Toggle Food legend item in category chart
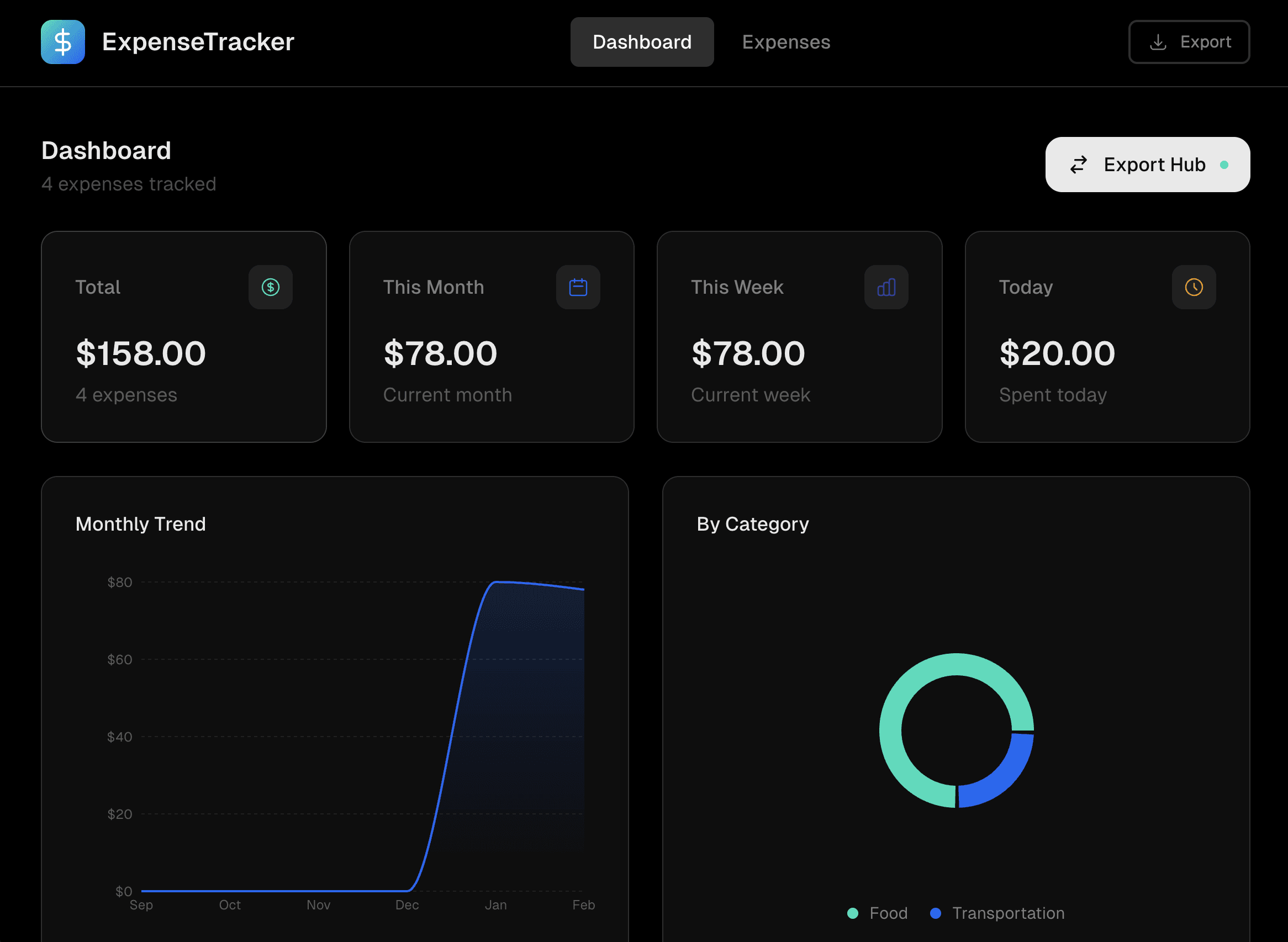 tap(888, 913)
